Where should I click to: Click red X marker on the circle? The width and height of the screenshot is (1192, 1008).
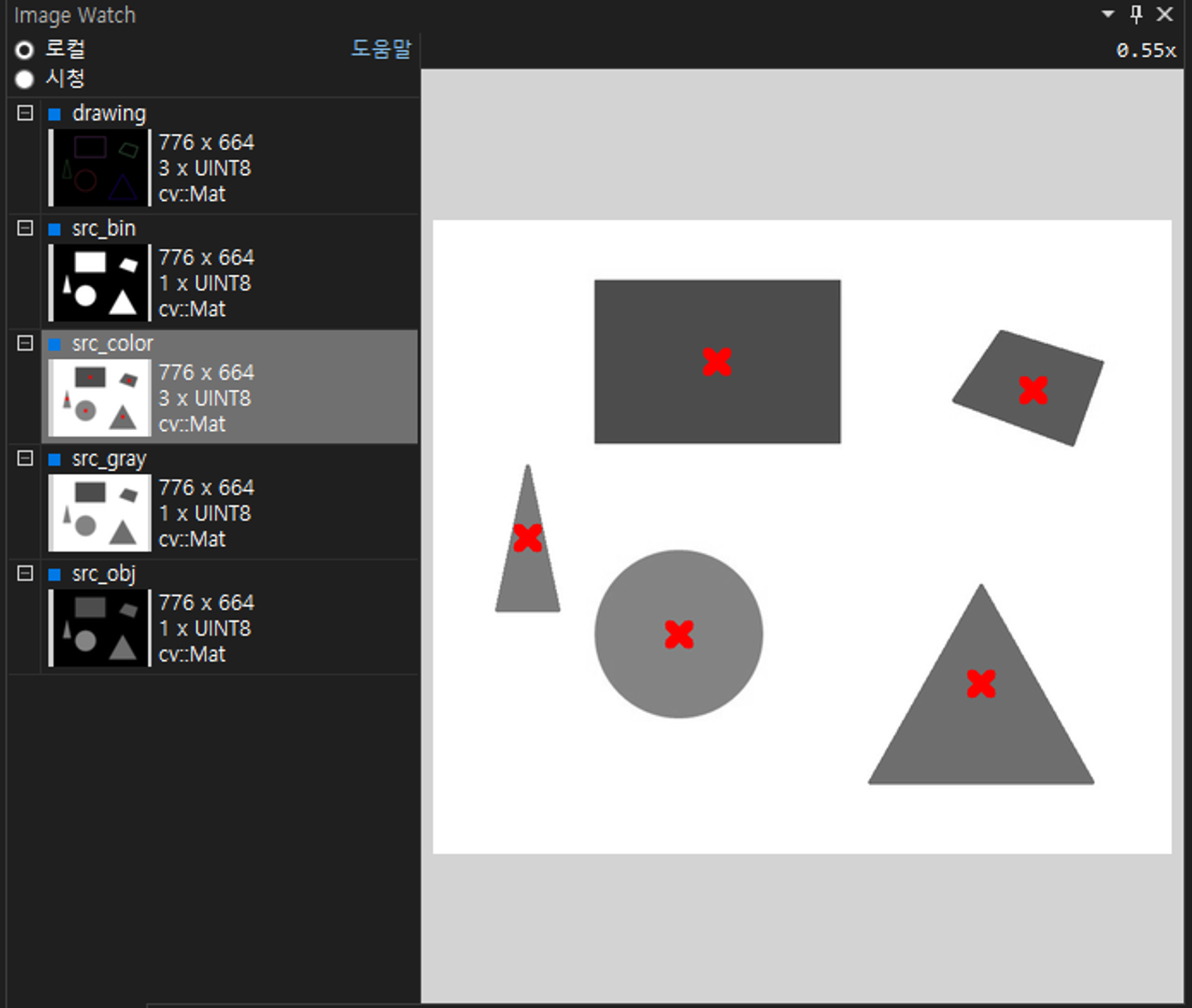[x=679, y=634]
